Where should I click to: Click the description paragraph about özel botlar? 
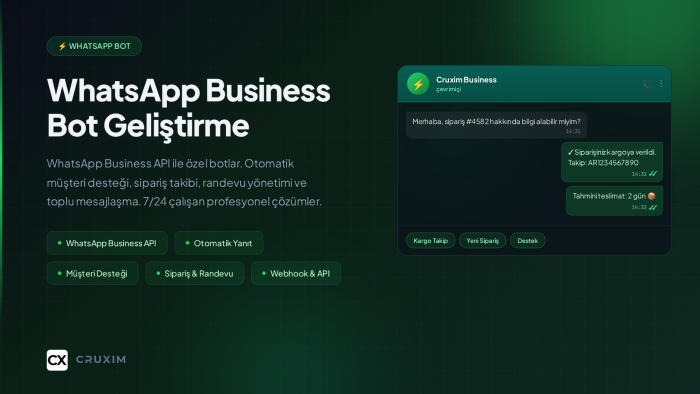[184, 182]
